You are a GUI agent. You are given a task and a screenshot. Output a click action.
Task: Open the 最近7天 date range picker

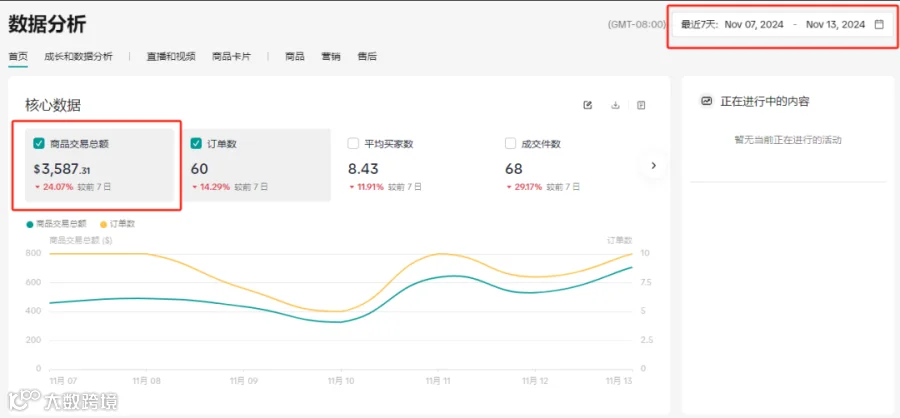783,25
